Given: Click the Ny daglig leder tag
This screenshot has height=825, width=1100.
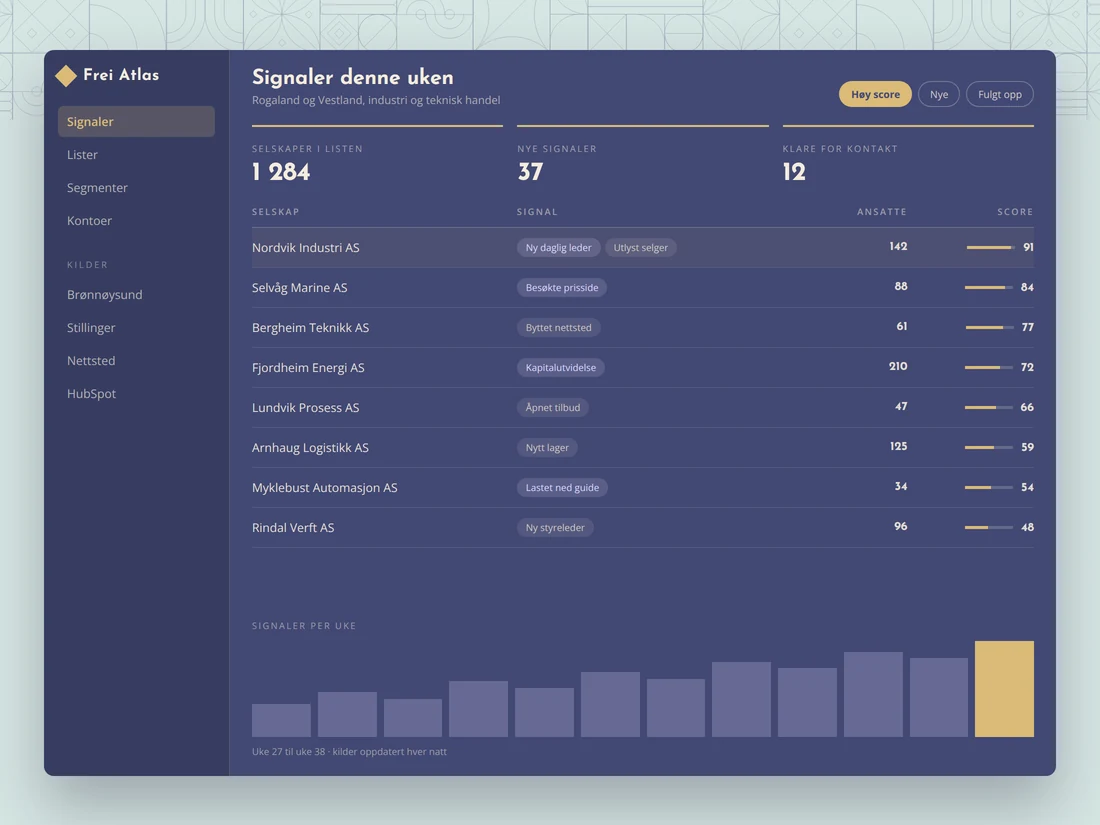Looking at the screenshot, I should [x=558, y=248].
